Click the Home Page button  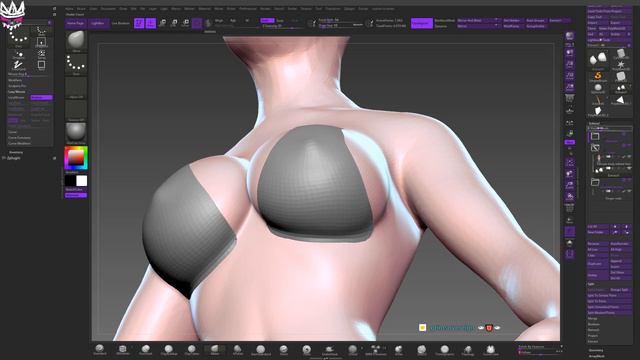[x=76, y=23]
